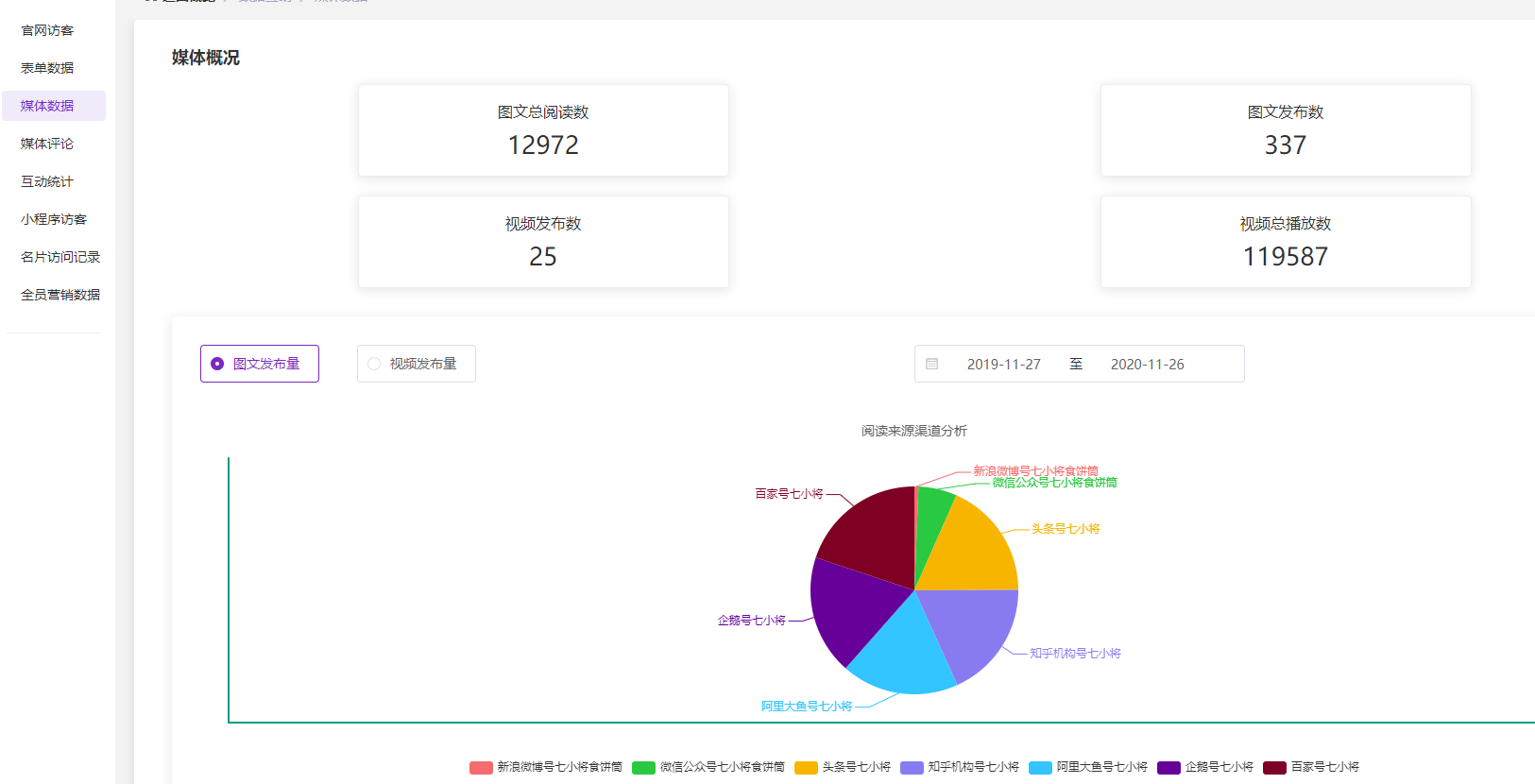
Task: Click the 图文发布数 card
Action: 1286,130
